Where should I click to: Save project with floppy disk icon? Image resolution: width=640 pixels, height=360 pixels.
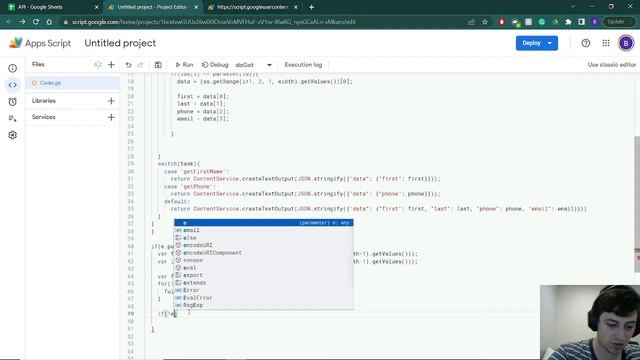[x=158, y=65]
